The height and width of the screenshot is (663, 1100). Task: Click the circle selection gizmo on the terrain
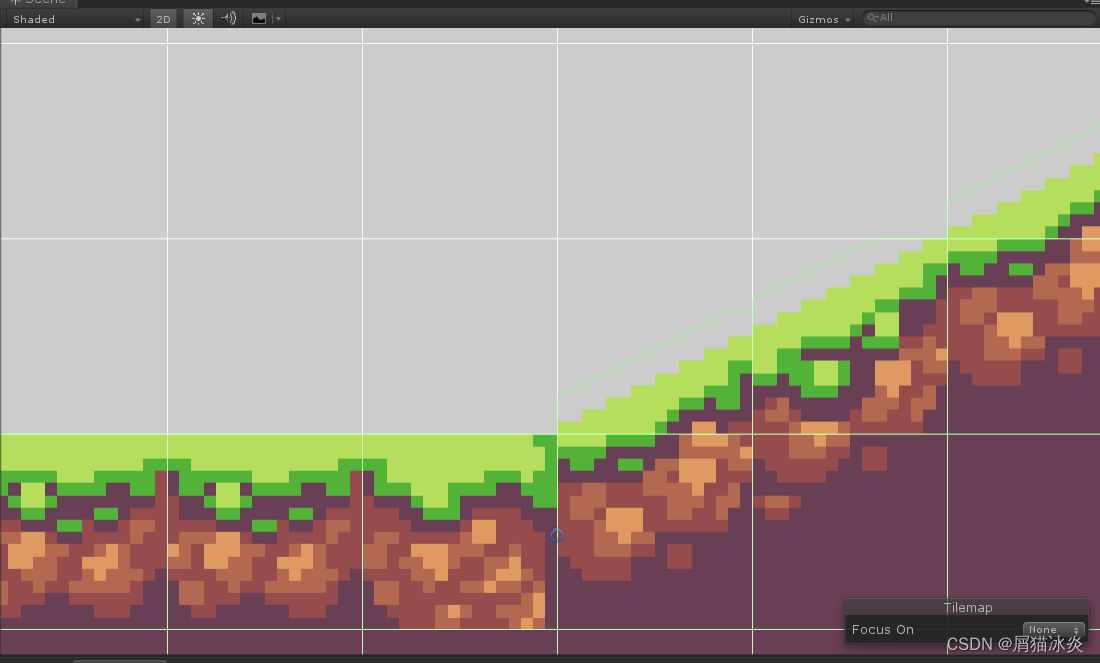tap(556, 535)
